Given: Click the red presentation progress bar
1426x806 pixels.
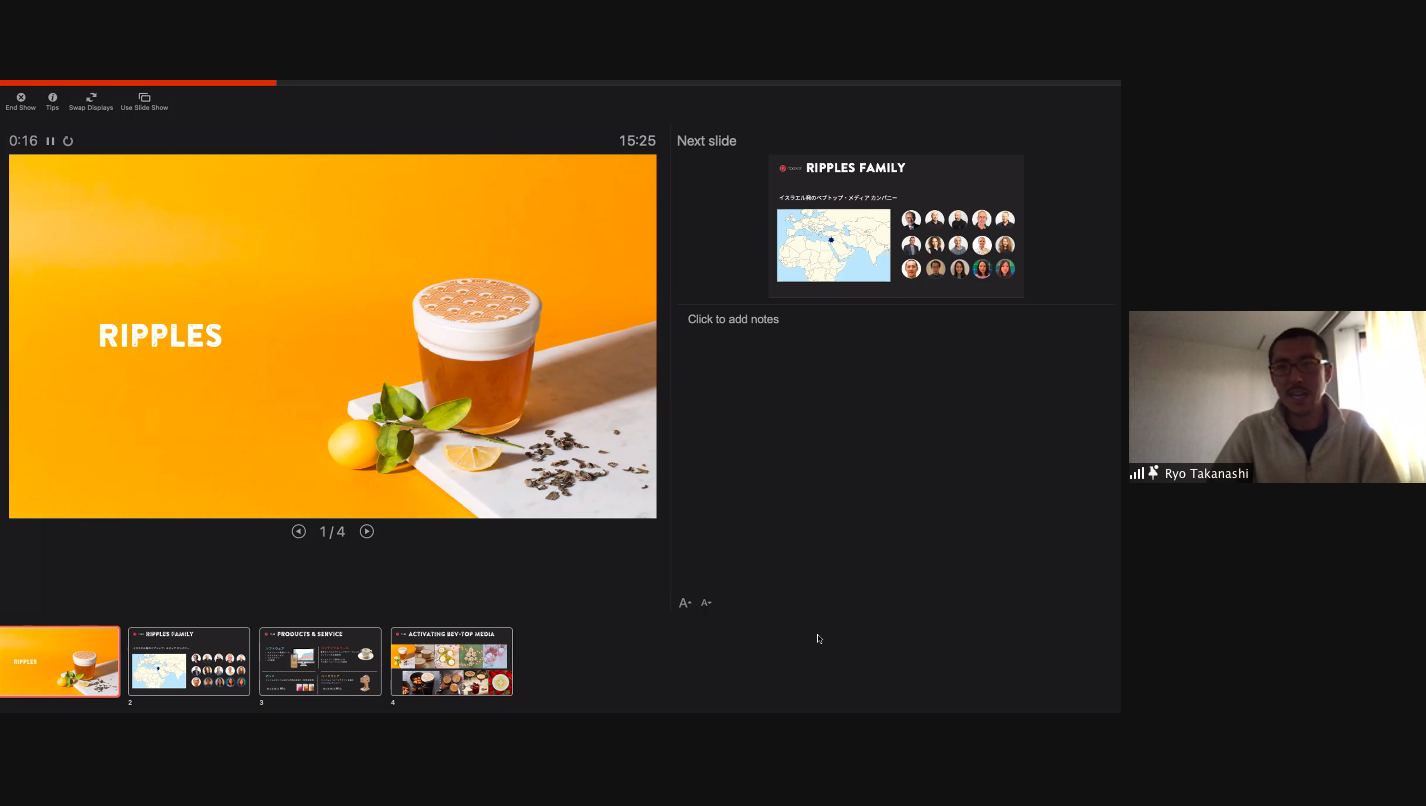Looking at the screenshot, I should 138,83.
